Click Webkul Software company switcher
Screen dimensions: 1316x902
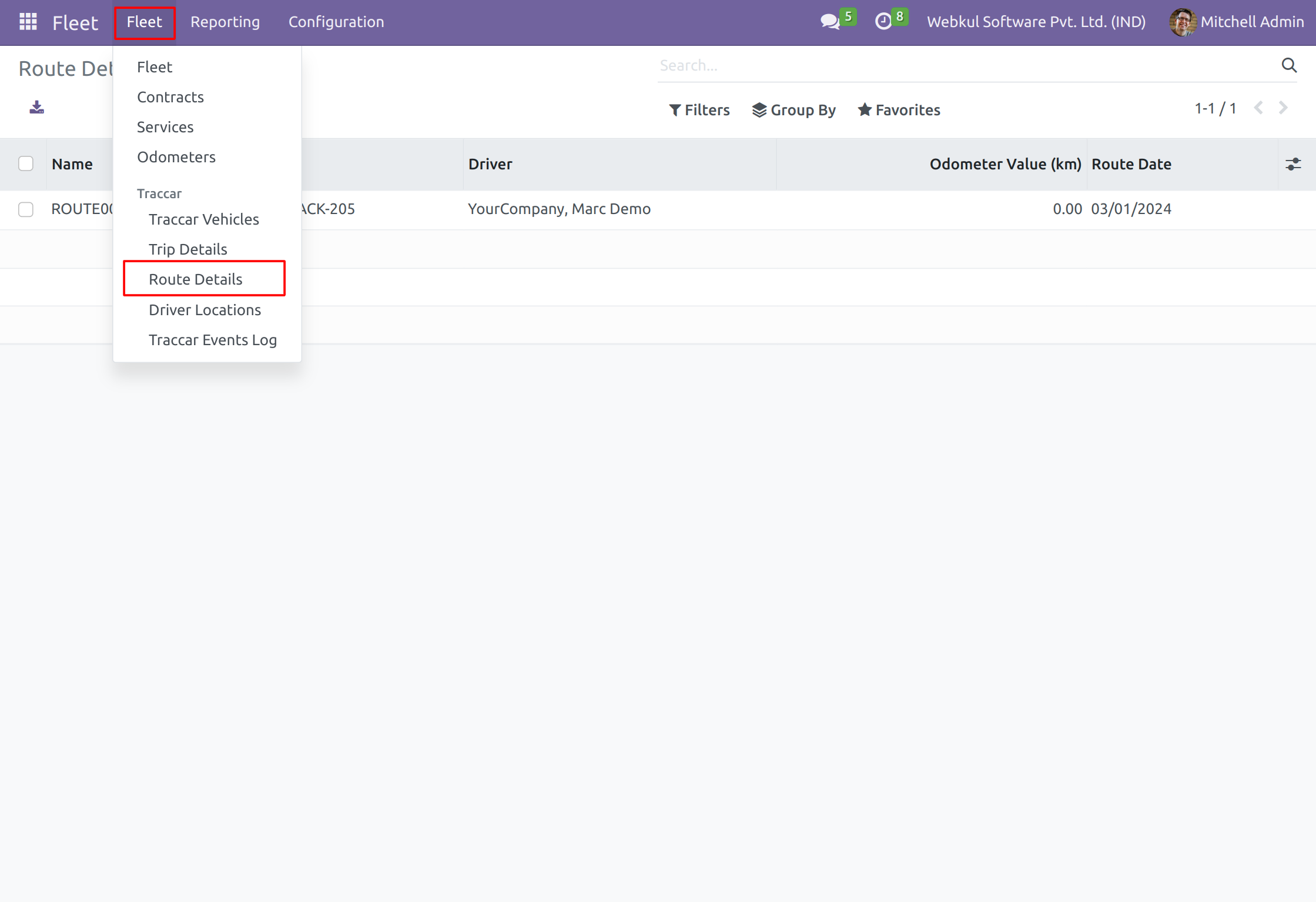coord(1036,22)
